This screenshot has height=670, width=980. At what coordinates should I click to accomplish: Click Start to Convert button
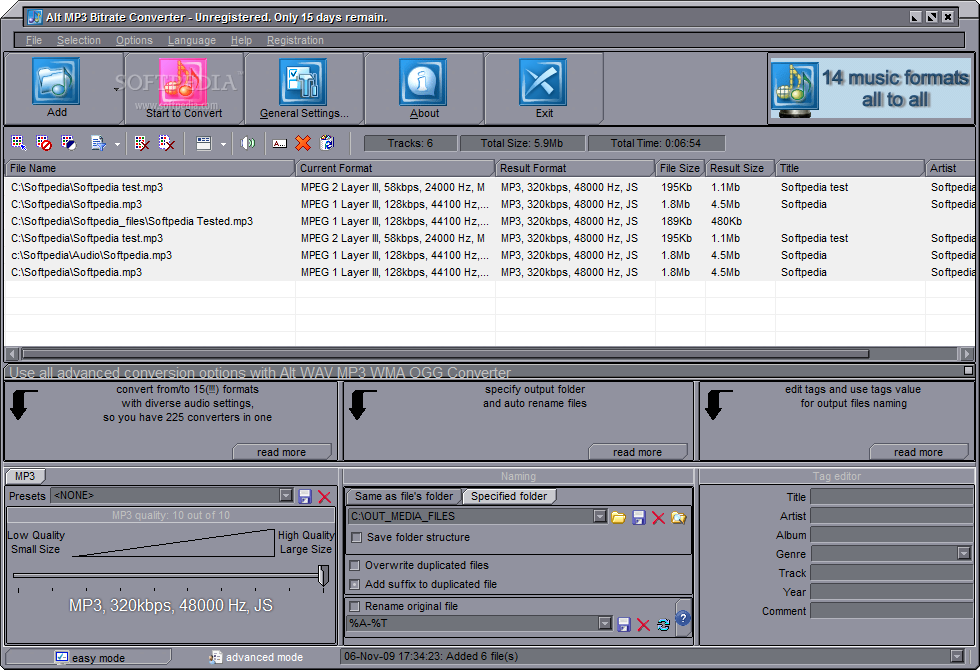[184, 88]
